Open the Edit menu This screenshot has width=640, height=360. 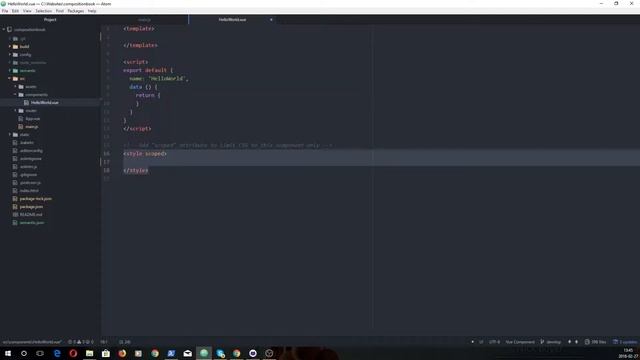(16, 11)
